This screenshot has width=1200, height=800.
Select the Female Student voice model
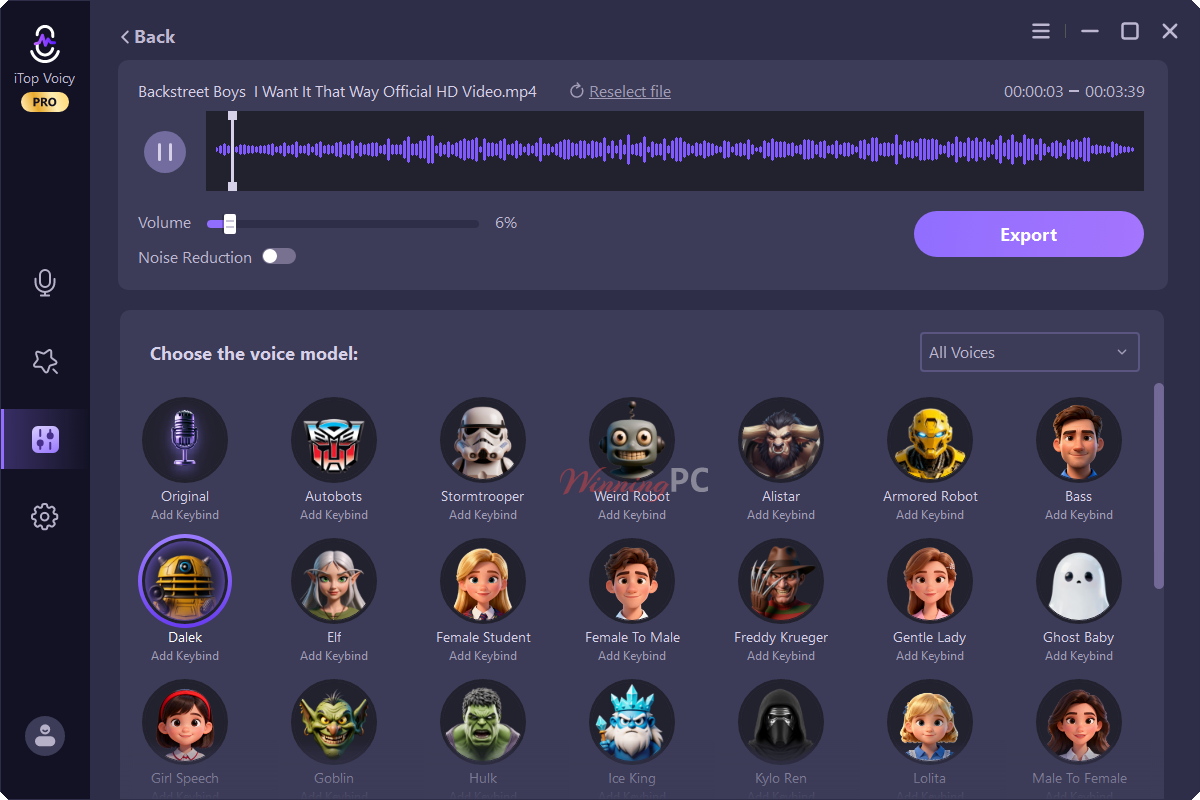point(483,581)
